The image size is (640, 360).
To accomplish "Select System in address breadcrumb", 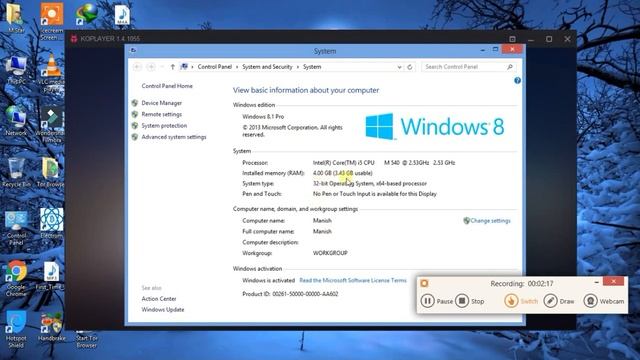I will pos(312,67).
